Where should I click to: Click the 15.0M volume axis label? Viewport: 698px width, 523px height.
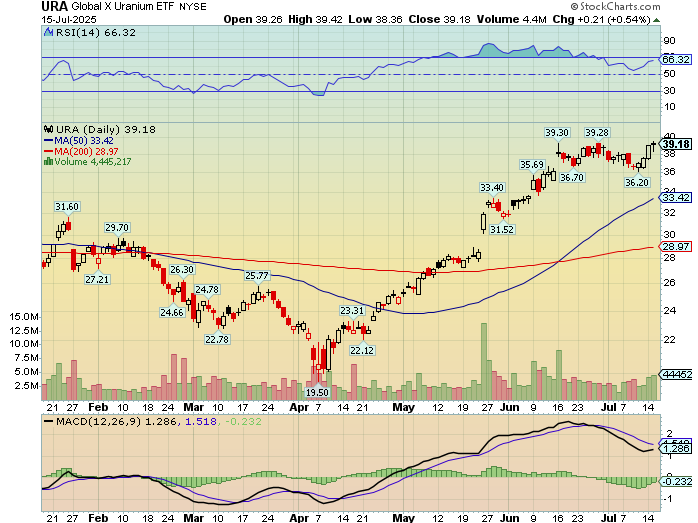[x=24, y=317]
